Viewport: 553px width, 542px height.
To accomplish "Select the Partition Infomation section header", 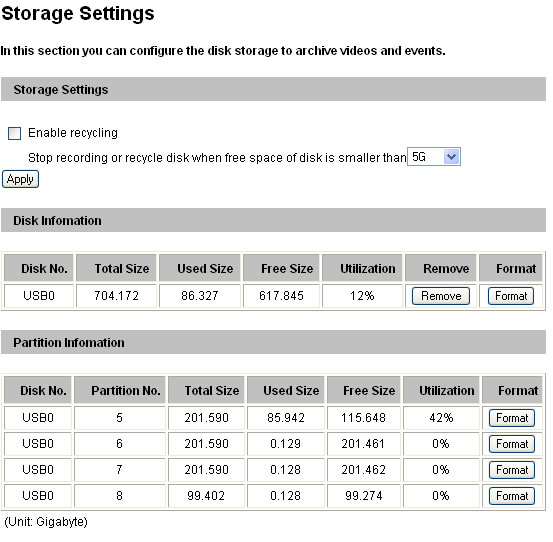I will tap(273, 342).
